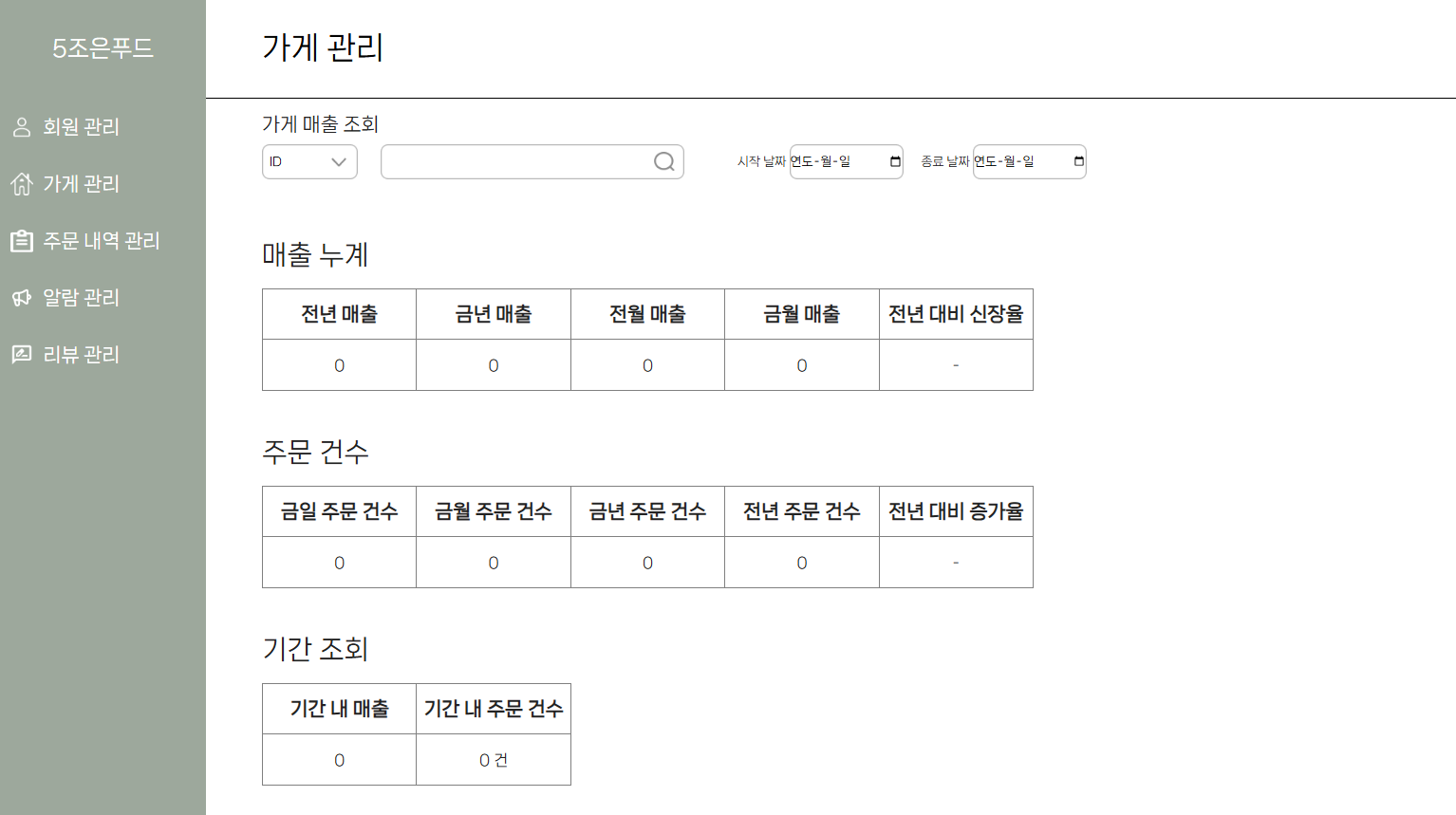Click the house icon beside 가게 관리
The image size is (1456, 815).
22,184
